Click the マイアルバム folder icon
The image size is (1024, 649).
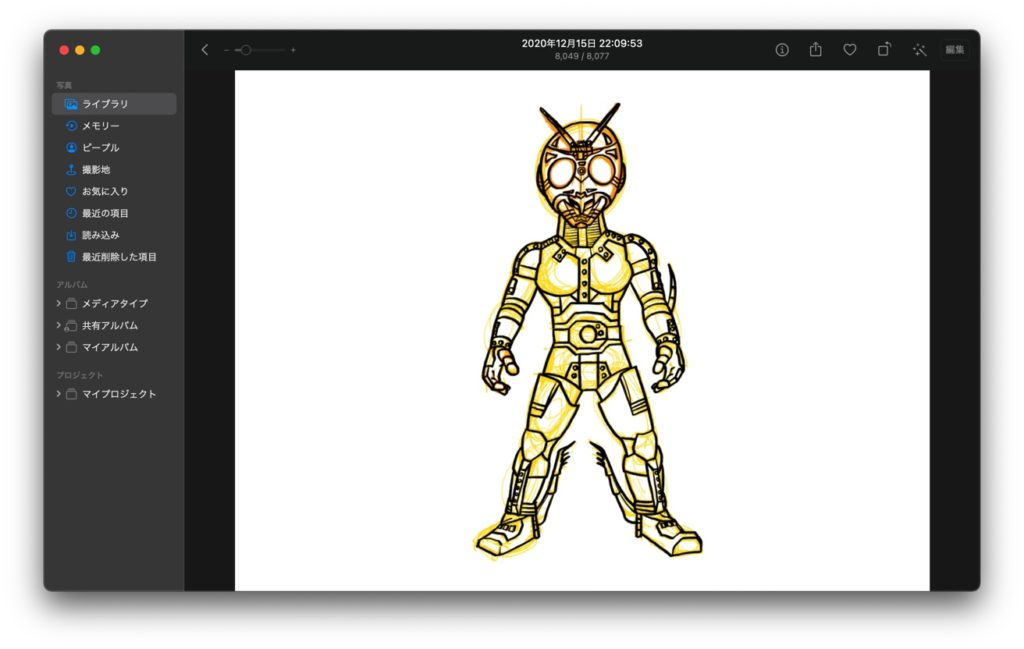(71, 347)
